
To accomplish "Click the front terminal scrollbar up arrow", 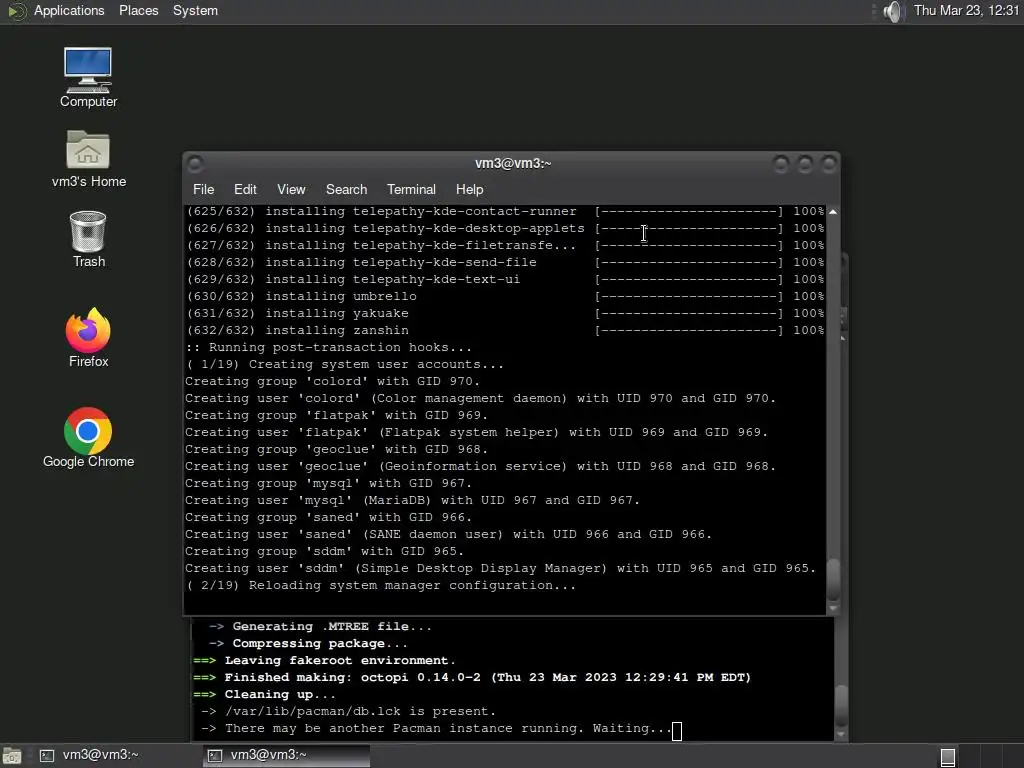I will [833, 212].
